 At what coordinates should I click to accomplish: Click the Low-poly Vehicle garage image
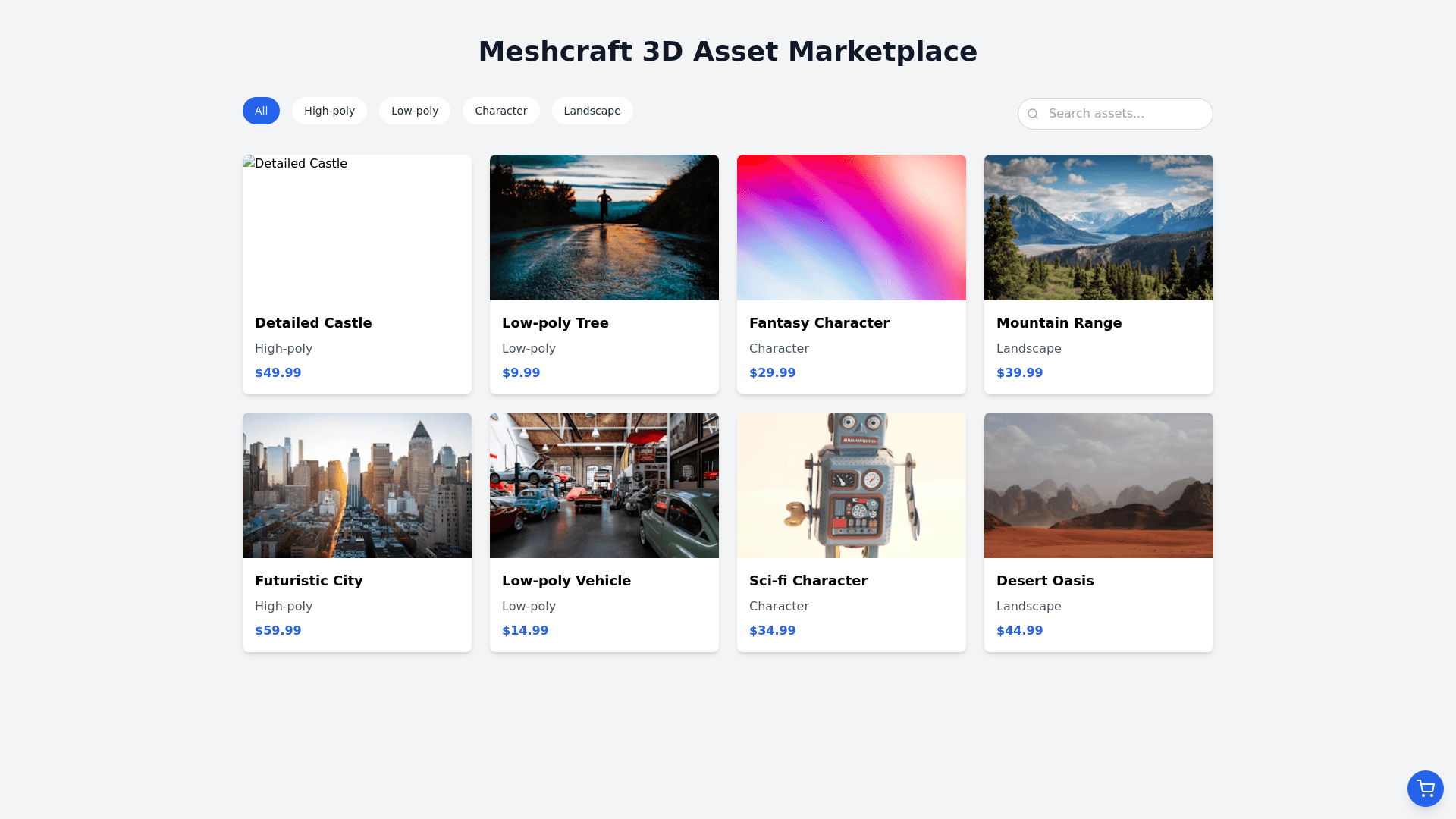pos(604,485)
